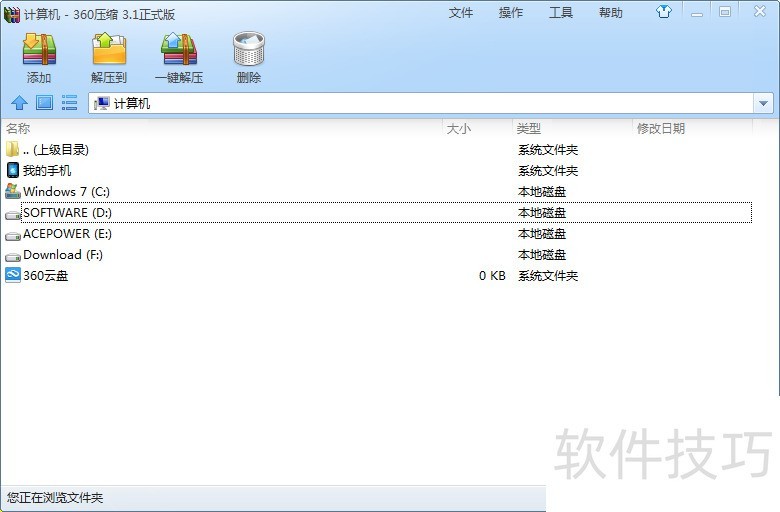The height and width of the screenshot is (512, 780).
Task: Select the .. (上级目录) entry
Action: coord(56,149)
